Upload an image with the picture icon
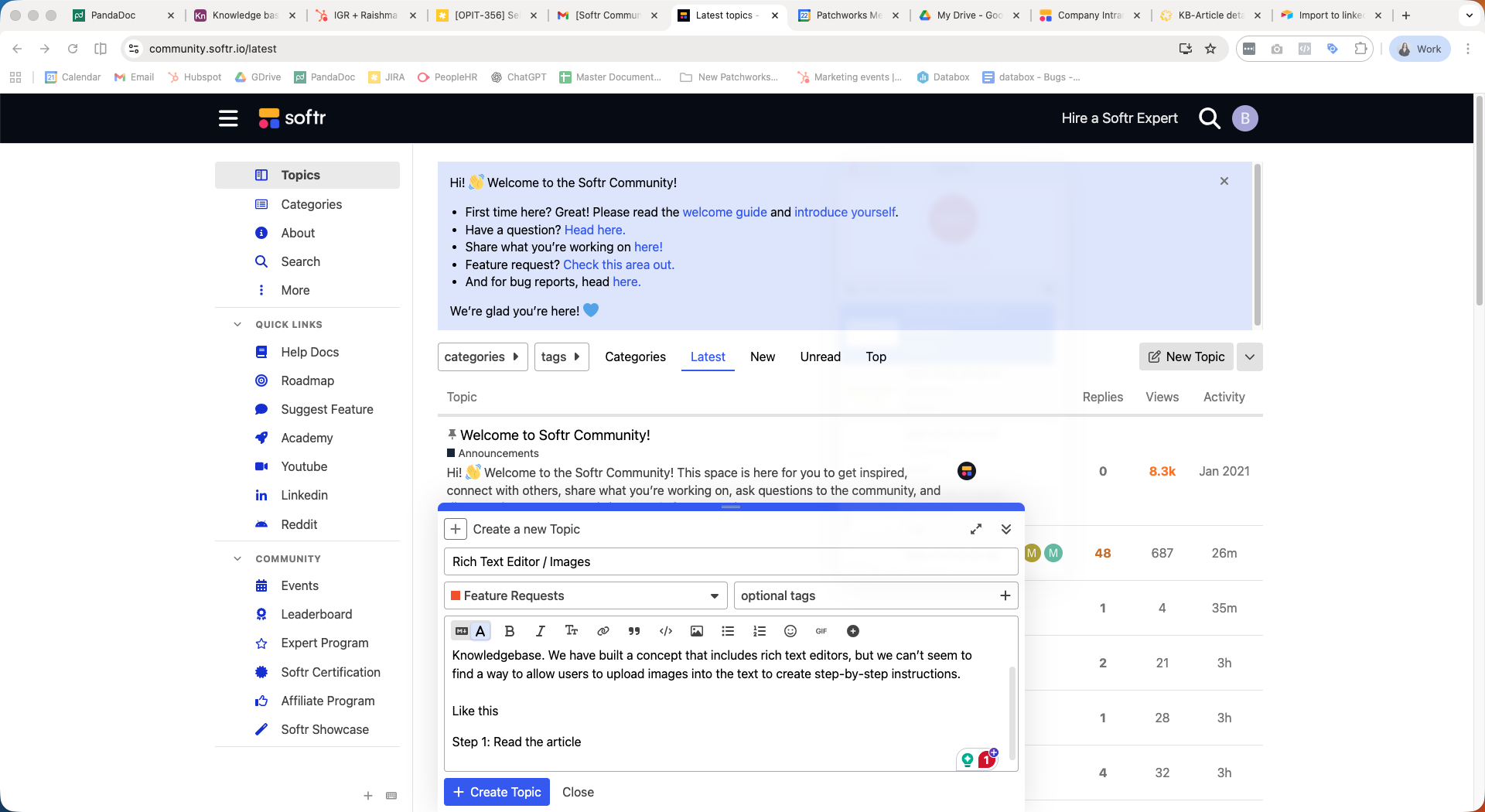The height and width of the screenshot is (812, 1485). pos(697,631)
